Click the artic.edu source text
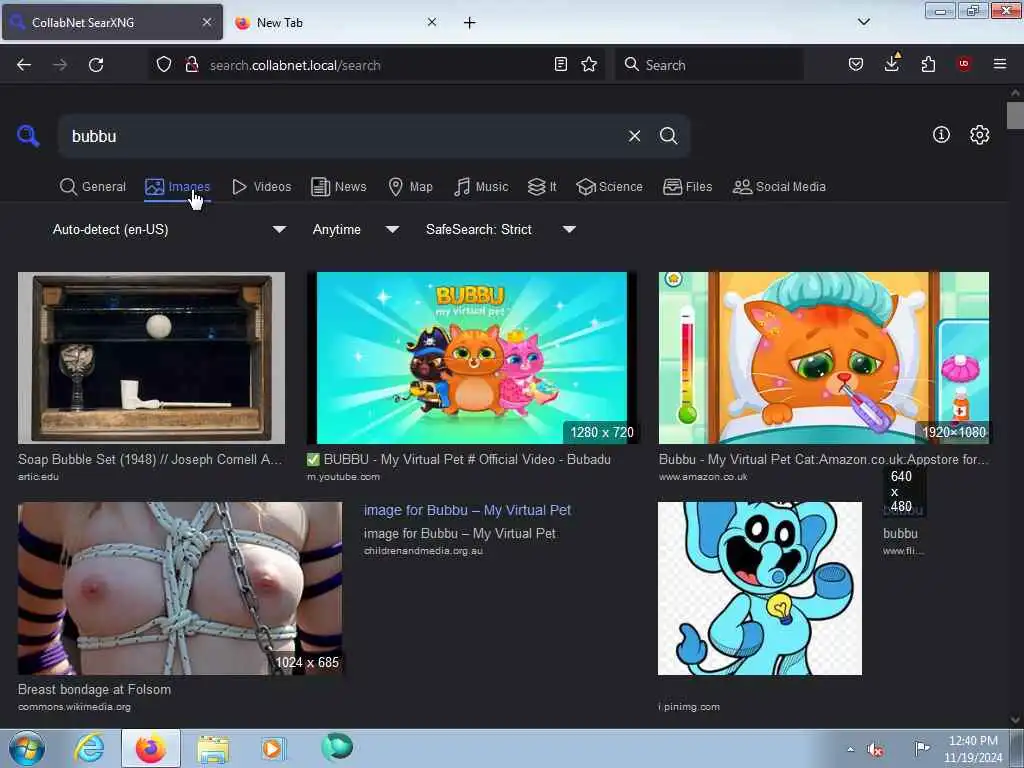The image size is (1024, 768). (x=39, y=476)
